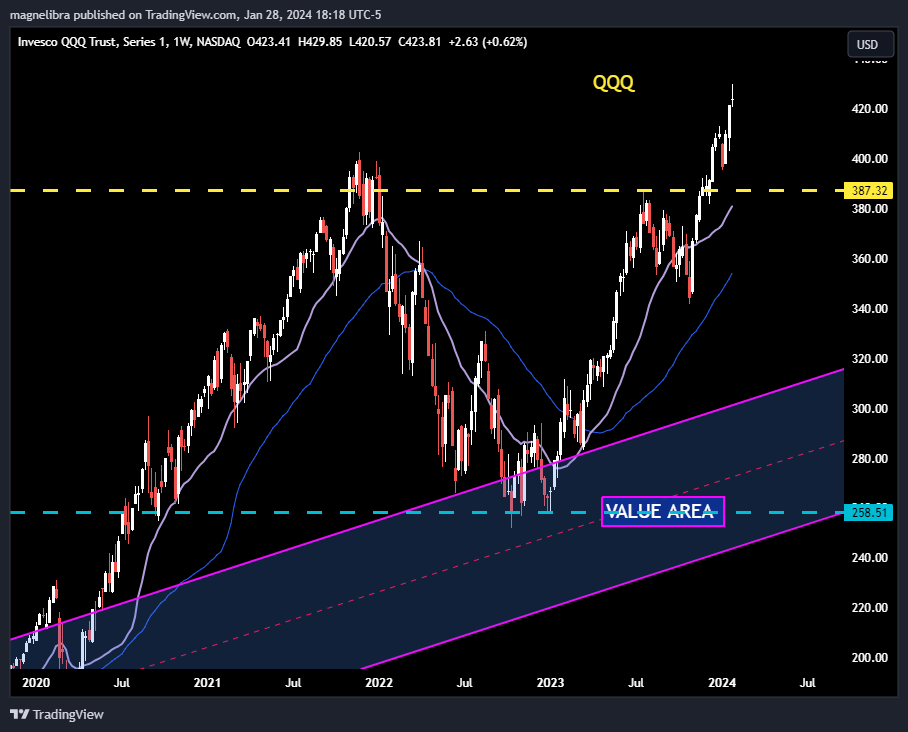Click the 2024 label on the time axis
Image resolution: width=908 pixels, height=732 pixels.
[722, 683]
